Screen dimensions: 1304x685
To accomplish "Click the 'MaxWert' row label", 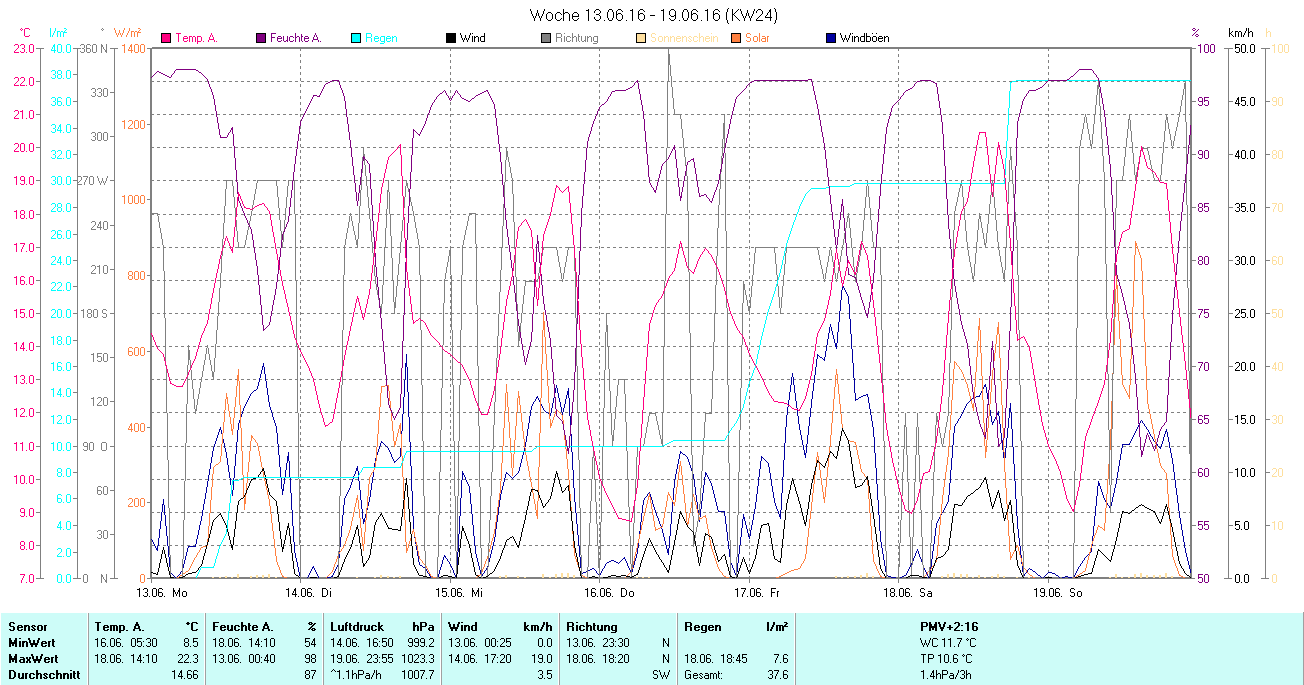I will [31, 659].
